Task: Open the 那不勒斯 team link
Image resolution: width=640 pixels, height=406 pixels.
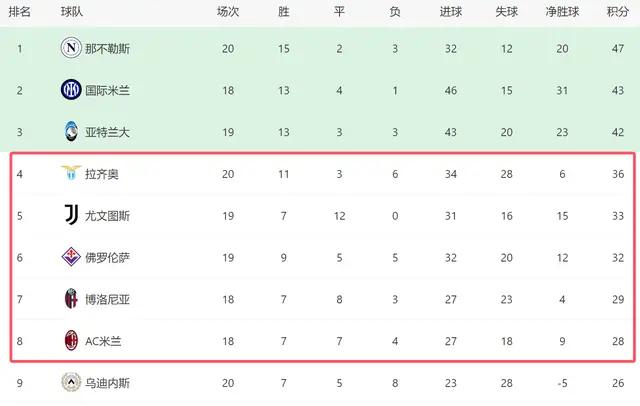Action: 108,47
